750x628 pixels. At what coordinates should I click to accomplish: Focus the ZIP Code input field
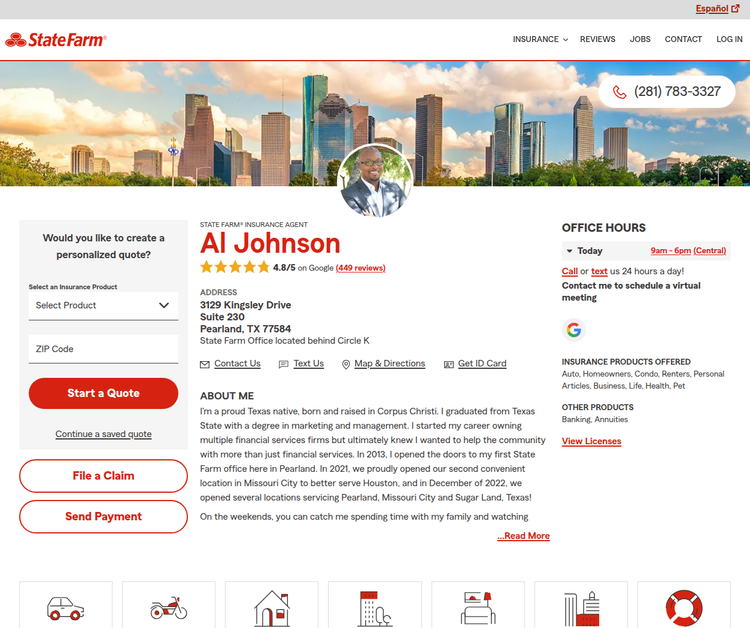coord(103,349)
